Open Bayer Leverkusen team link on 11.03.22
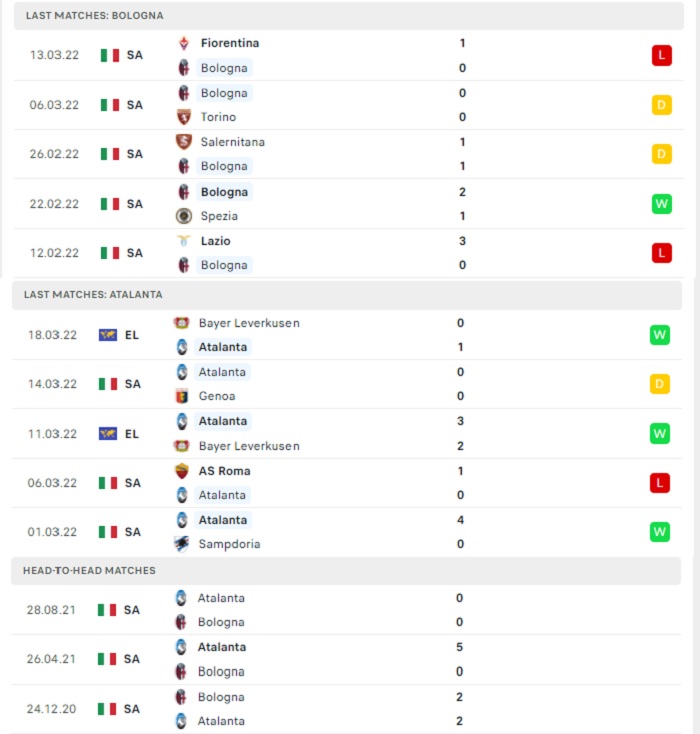The width and height of the screenshot is (700, 734). point(249,446)
